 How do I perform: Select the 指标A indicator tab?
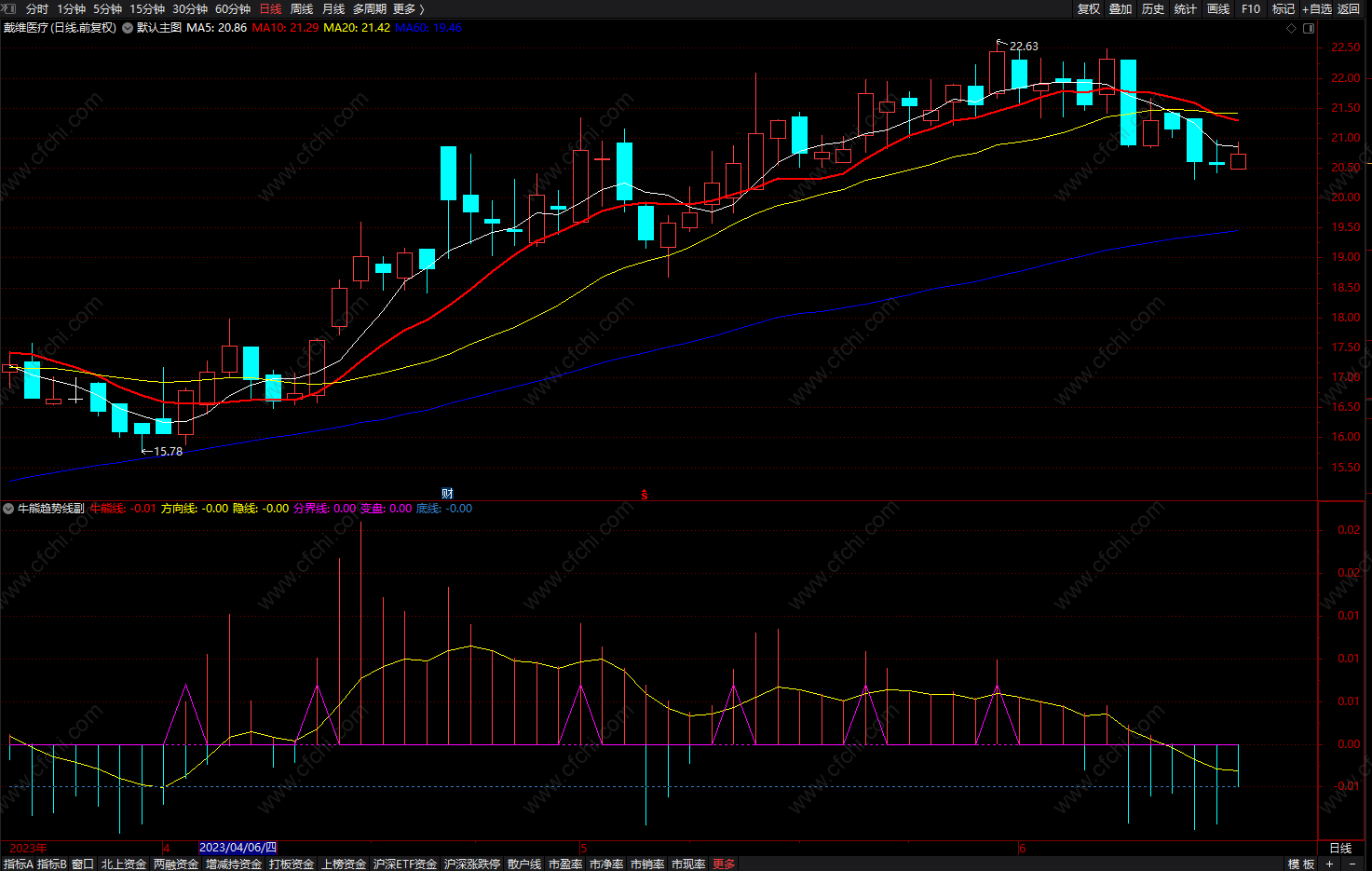(18, 864)
